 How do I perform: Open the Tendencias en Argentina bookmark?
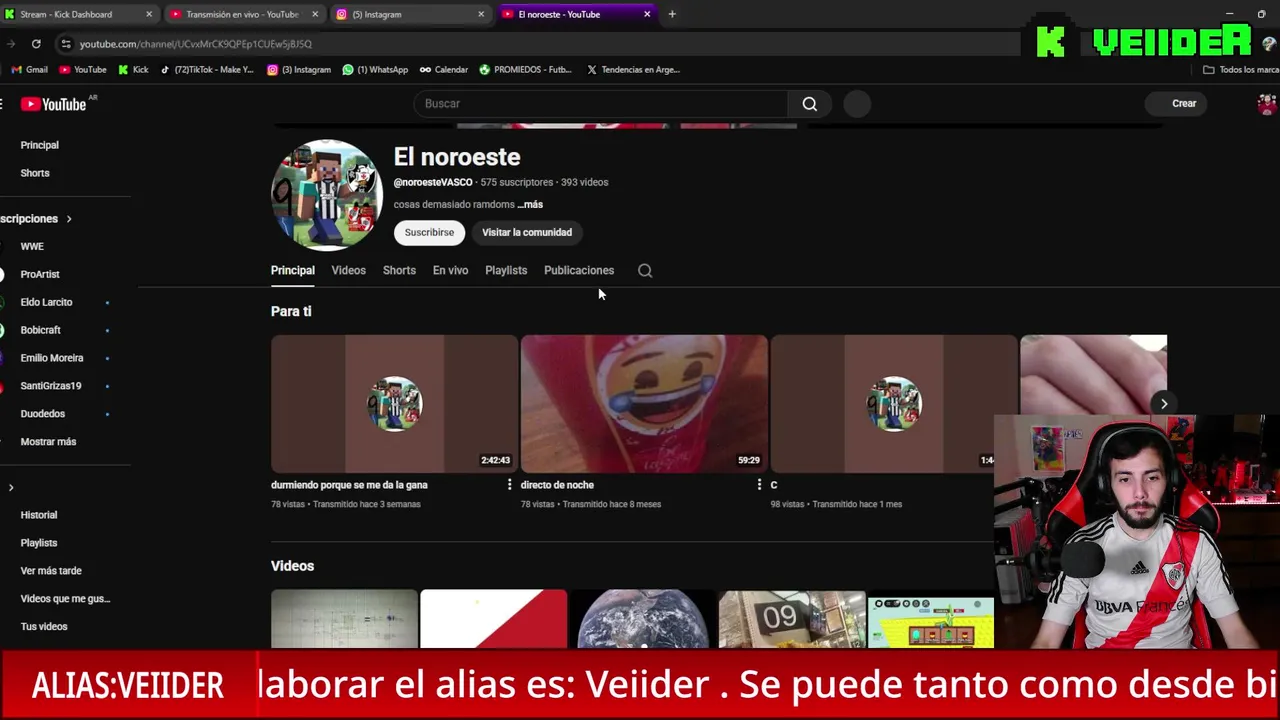click(x=633, y=70)
